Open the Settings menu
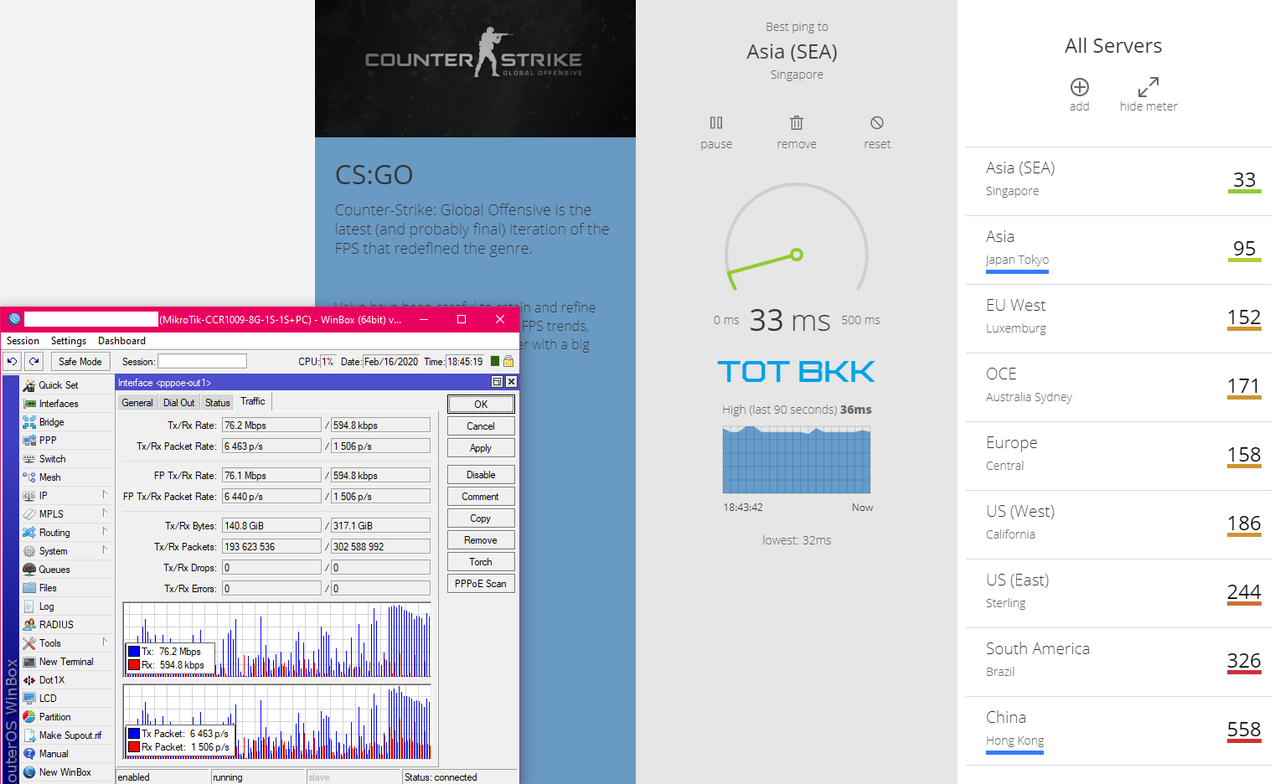Screen dimensions: 1280x784 [69, 341]
